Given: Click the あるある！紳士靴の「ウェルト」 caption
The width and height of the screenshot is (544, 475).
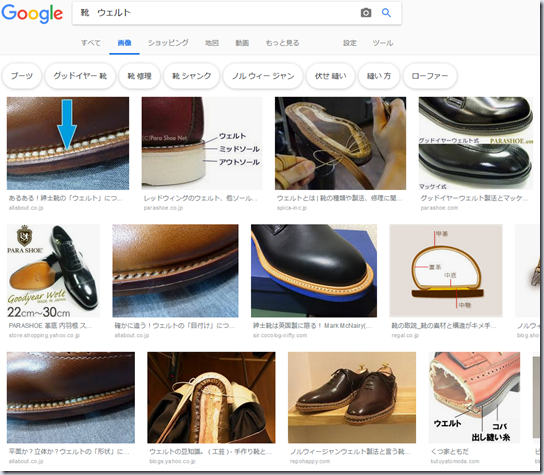Looking at the screenshot, I should 66,198.
